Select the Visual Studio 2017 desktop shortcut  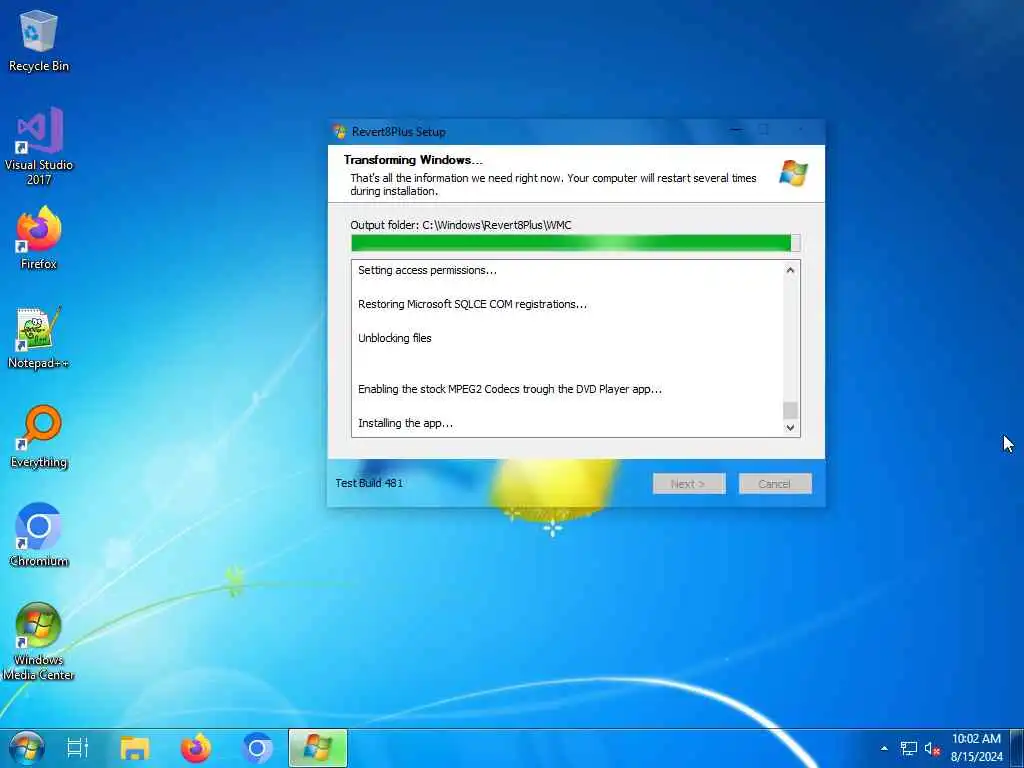click(x=39, y=146)
